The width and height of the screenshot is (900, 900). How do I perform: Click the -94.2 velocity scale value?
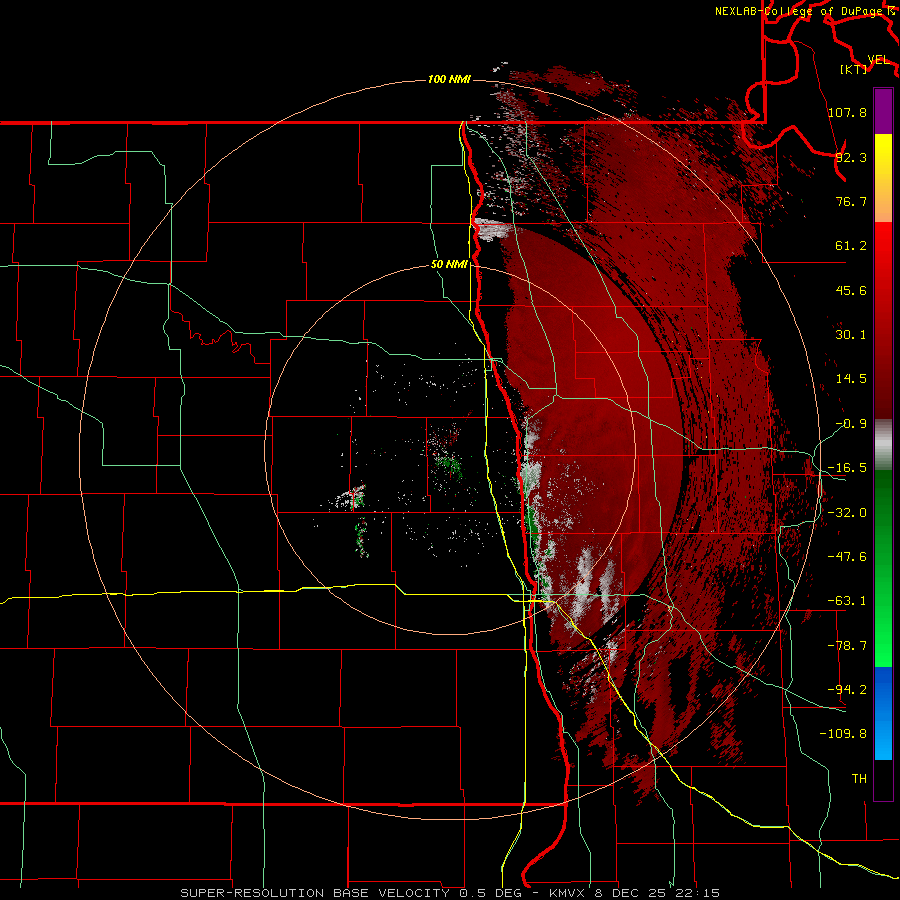(847, 690)
